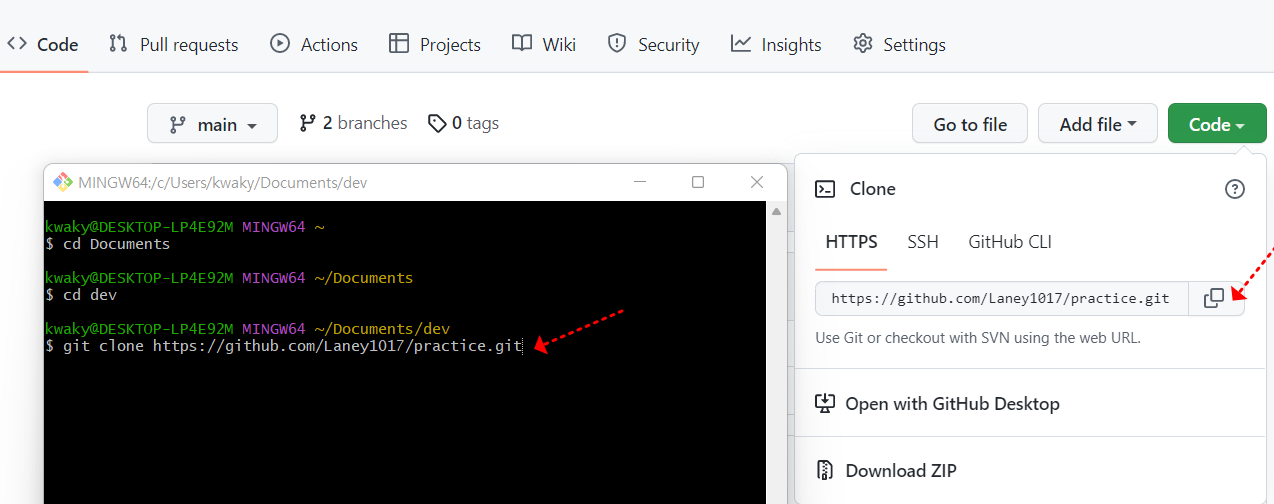The height and width of the screenshot is (504, 1274).
Task: Open the Clone help question icon
Action: (1235, 189)
